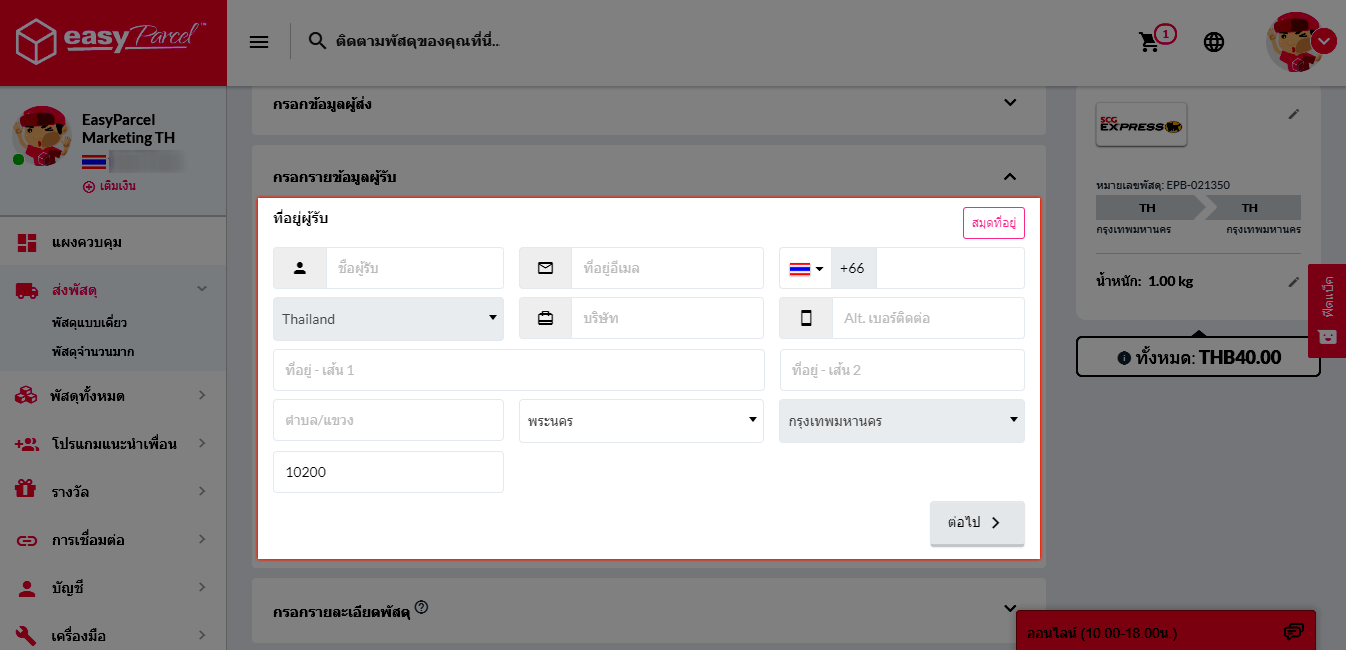Edit weight with pencil icon beside 1.00 kg
Screen dimensions: 1346x650
pos(1294,281)
